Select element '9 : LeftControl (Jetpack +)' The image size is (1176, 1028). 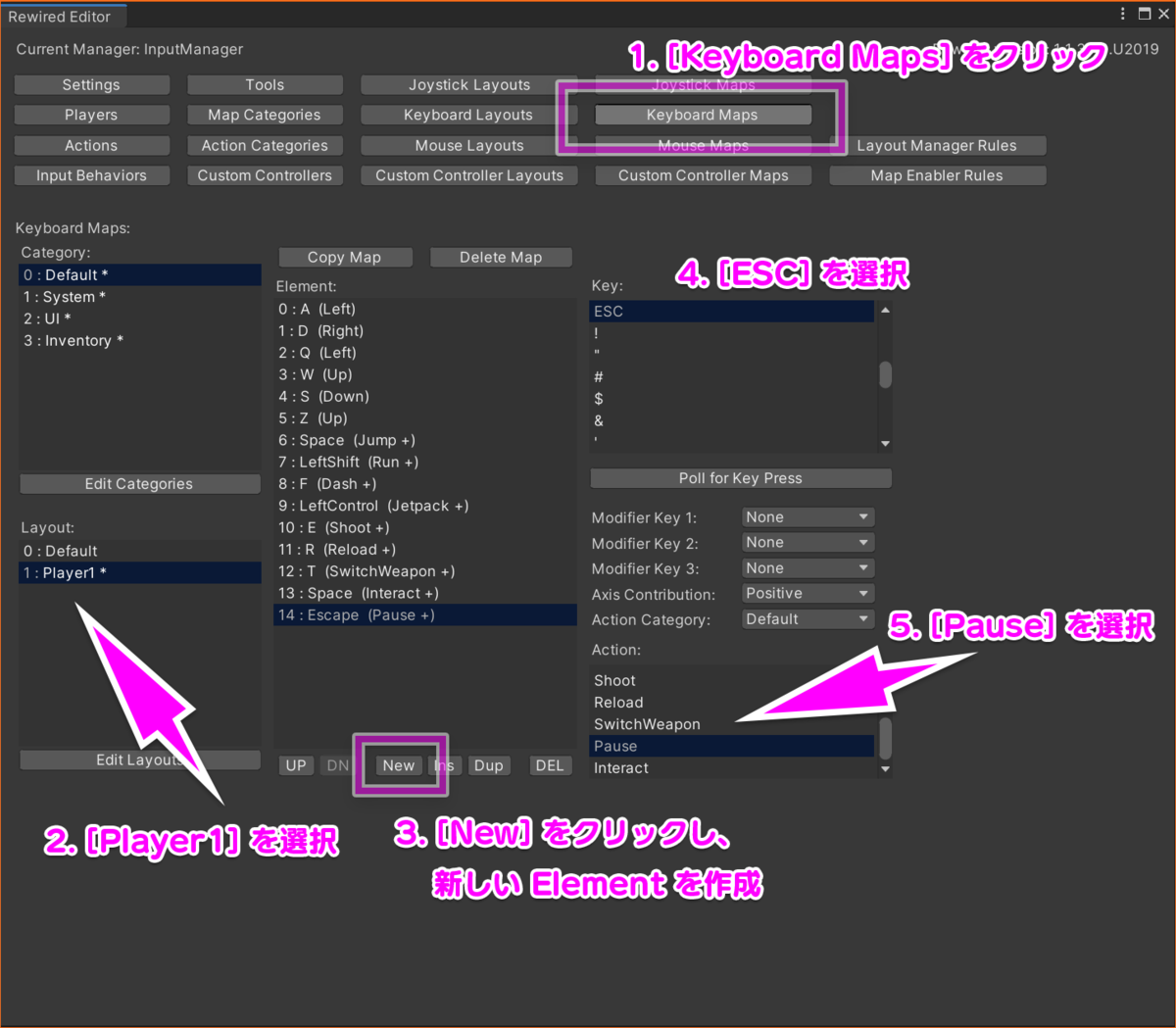tap(425, 506)
